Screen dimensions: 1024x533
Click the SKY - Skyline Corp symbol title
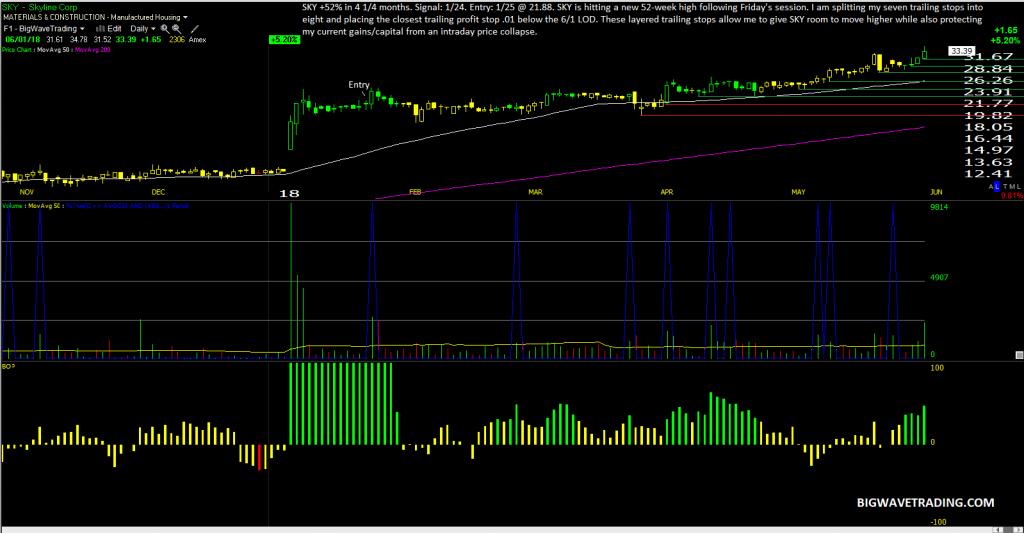point(40,7)
